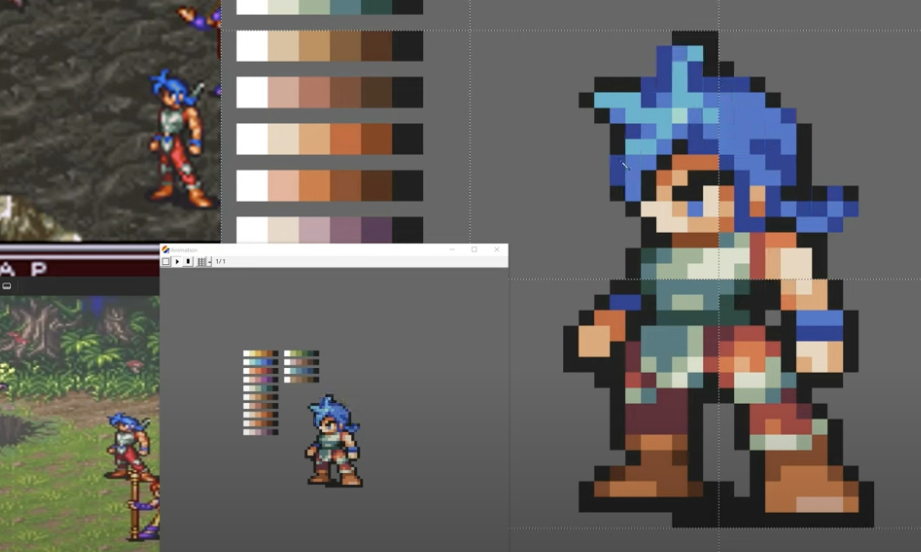921x552 pixels.
Task: Click the pale highlight pixels on the right boot
Action: click(819, 504)
